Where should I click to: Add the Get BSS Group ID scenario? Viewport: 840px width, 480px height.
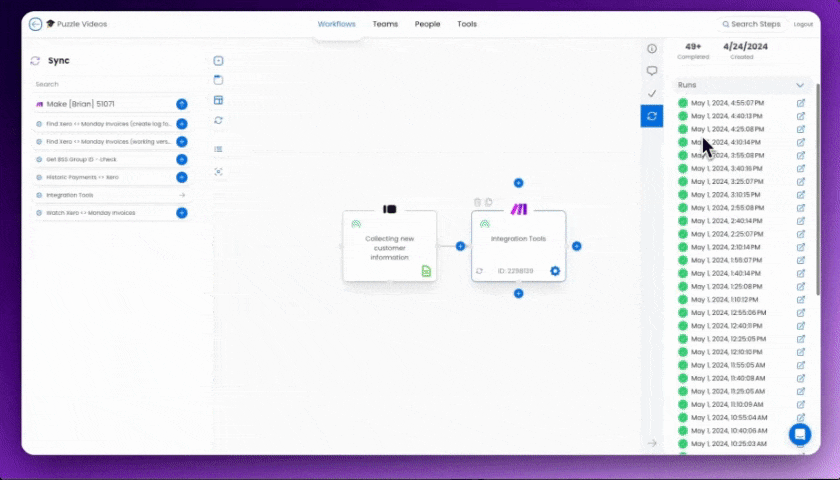pos(182,160)
